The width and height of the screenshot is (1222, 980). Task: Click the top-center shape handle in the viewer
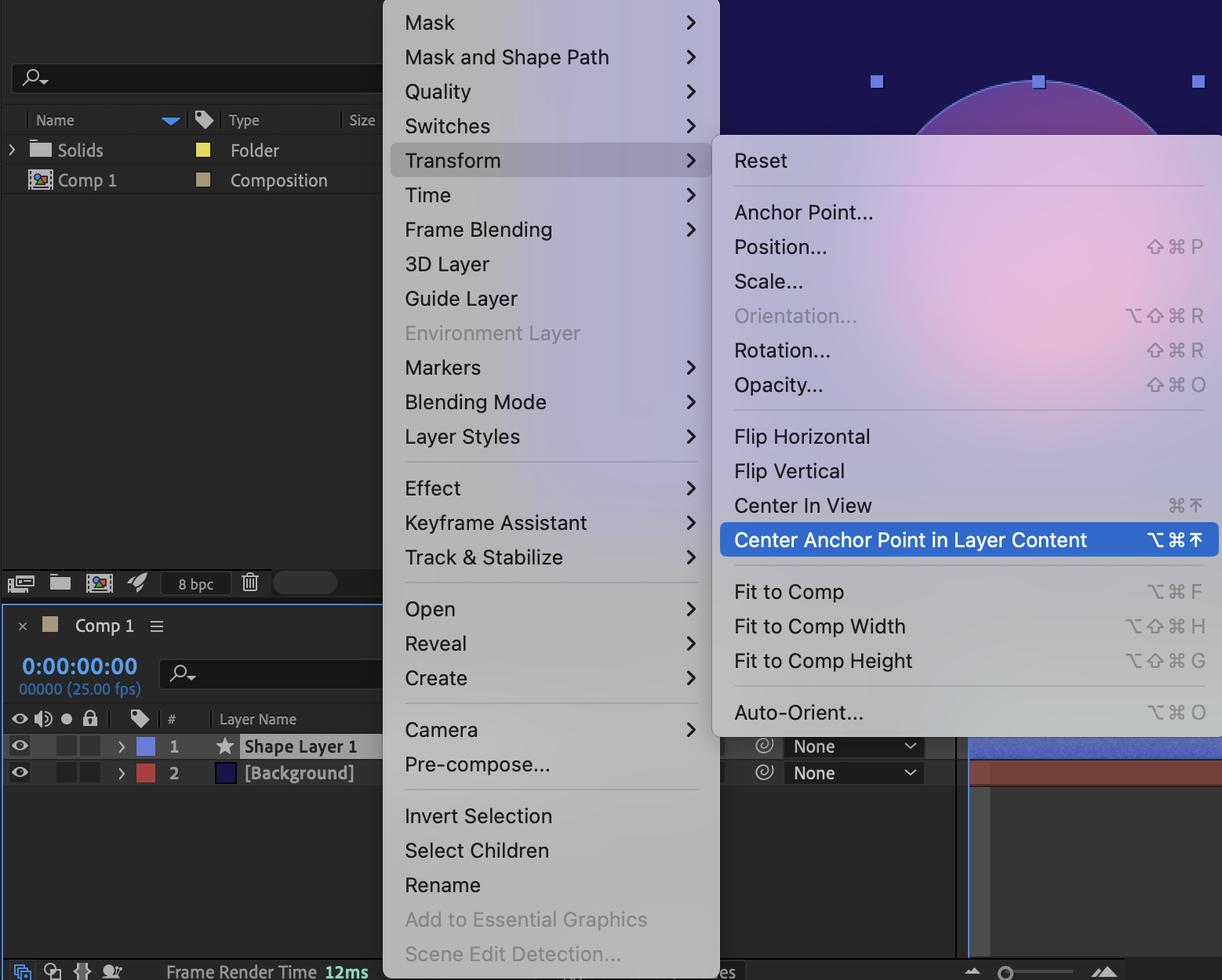point(1038,82)
